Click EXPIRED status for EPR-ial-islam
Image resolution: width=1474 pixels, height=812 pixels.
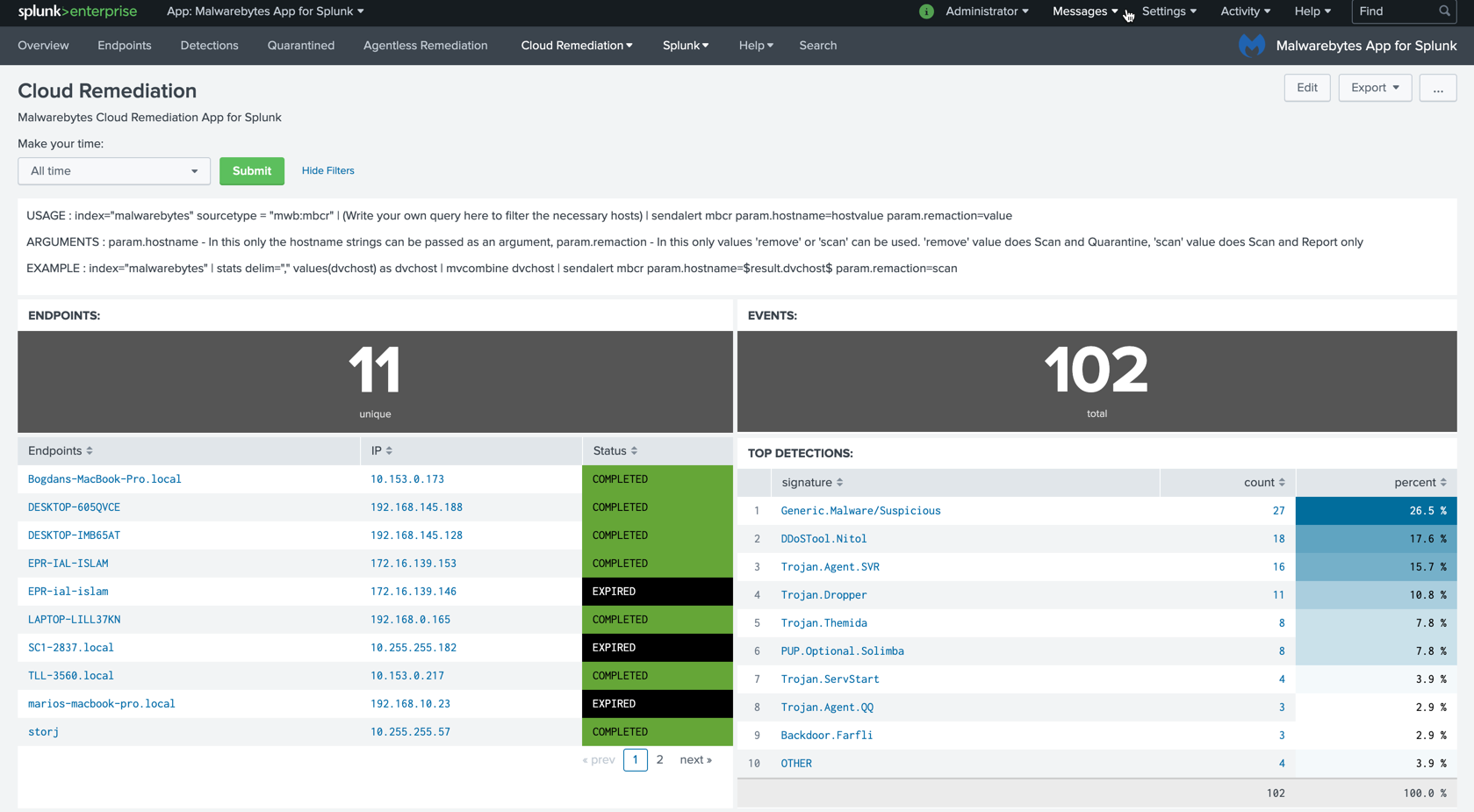point(658,592)
